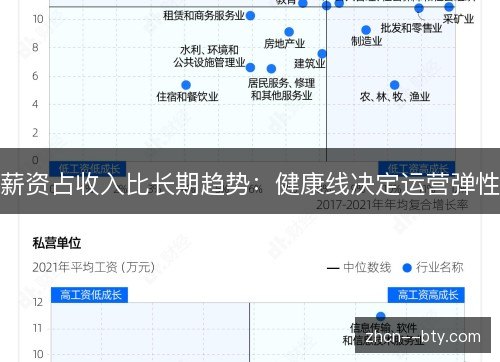The image size is (500, 362).
Task: Select the 私营单位 section heading
Action: [x=57, y=243]
